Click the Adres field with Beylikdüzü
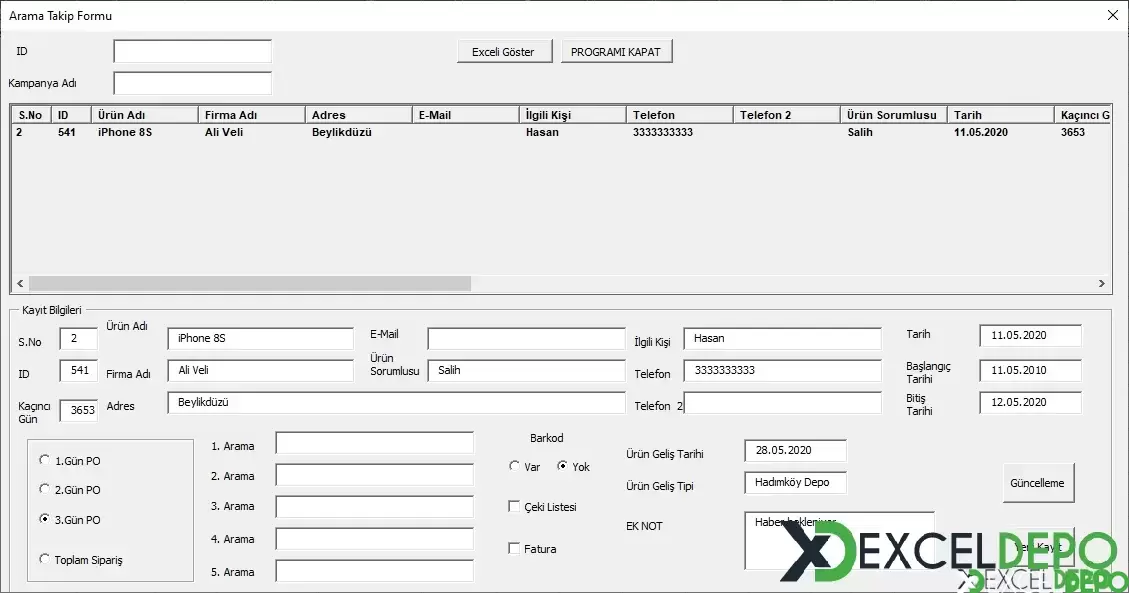1129x593 pixels. [x=396, y=402]
